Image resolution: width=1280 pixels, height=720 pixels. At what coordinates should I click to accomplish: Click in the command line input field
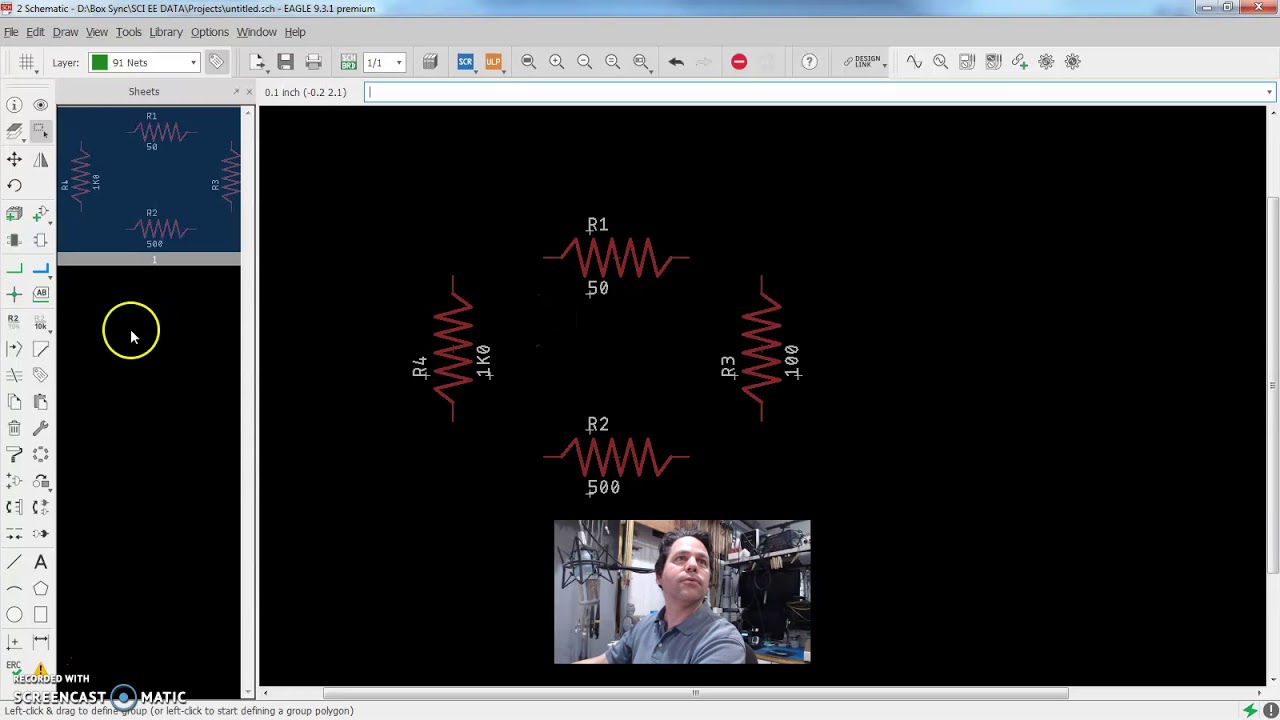[x=820, y=92]
